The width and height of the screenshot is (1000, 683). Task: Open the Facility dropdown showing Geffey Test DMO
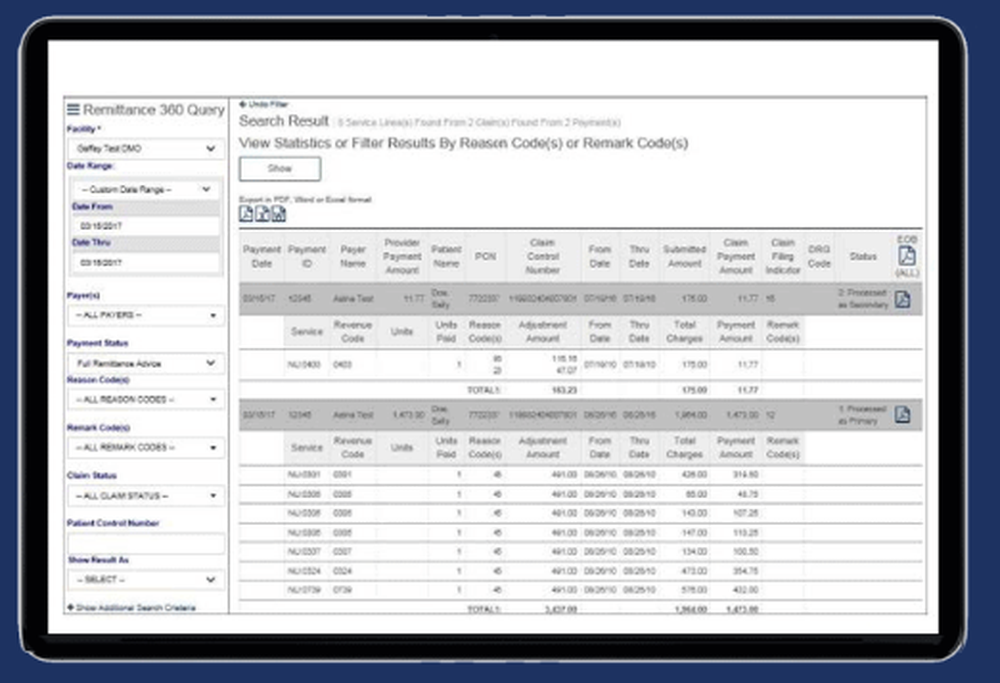tap(145, 148)
